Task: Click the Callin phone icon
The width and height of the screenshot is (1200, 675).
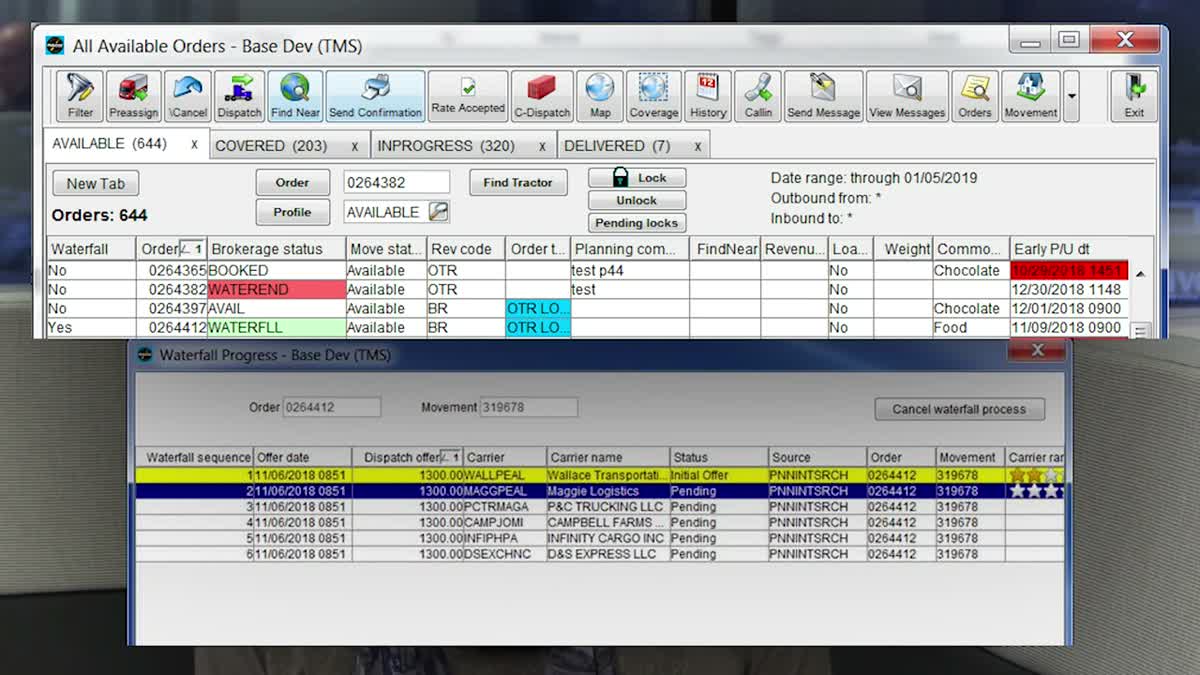Action: point(758,96)
